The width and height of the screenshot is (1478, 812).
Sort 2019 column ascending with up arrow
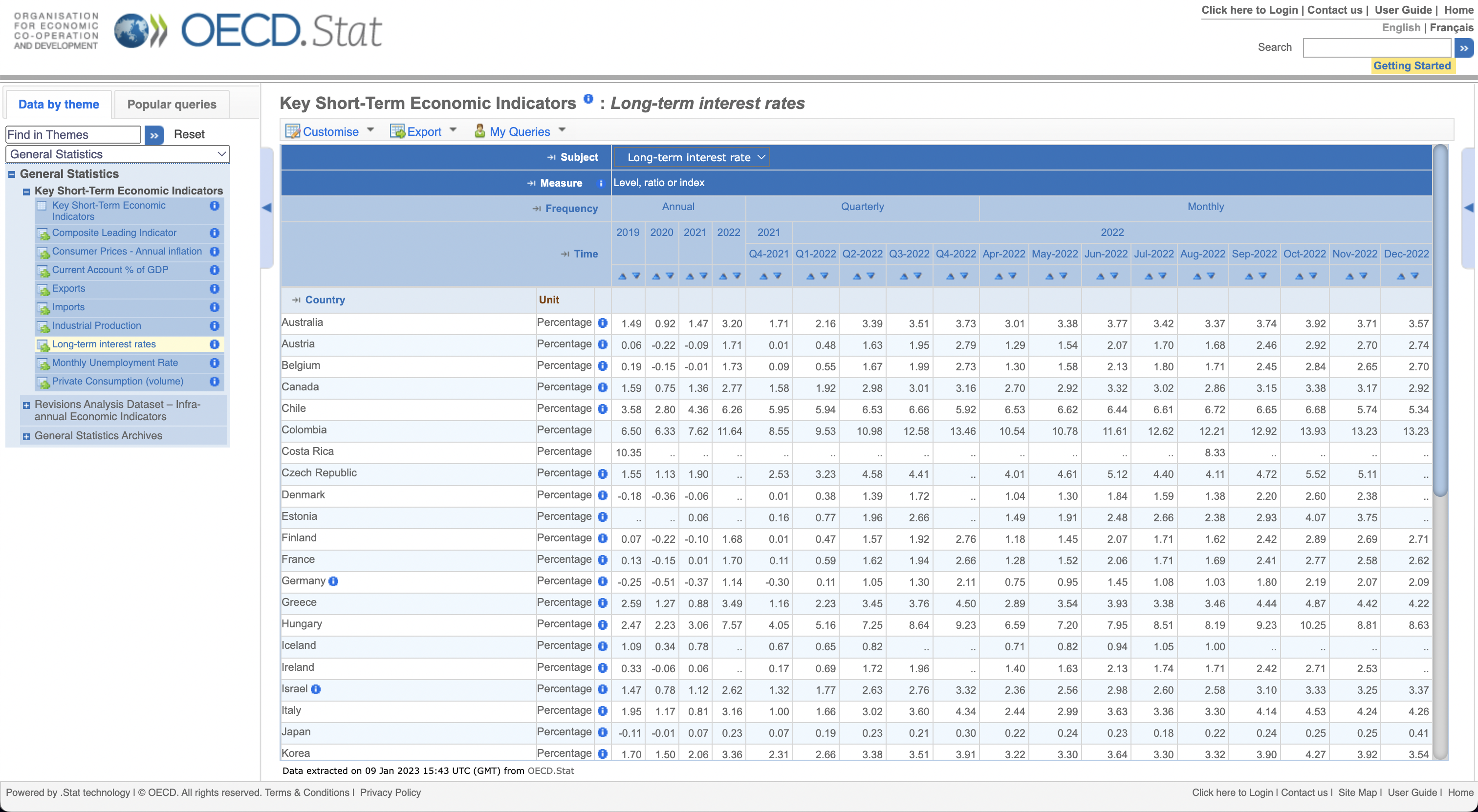[x=622, y=277]
